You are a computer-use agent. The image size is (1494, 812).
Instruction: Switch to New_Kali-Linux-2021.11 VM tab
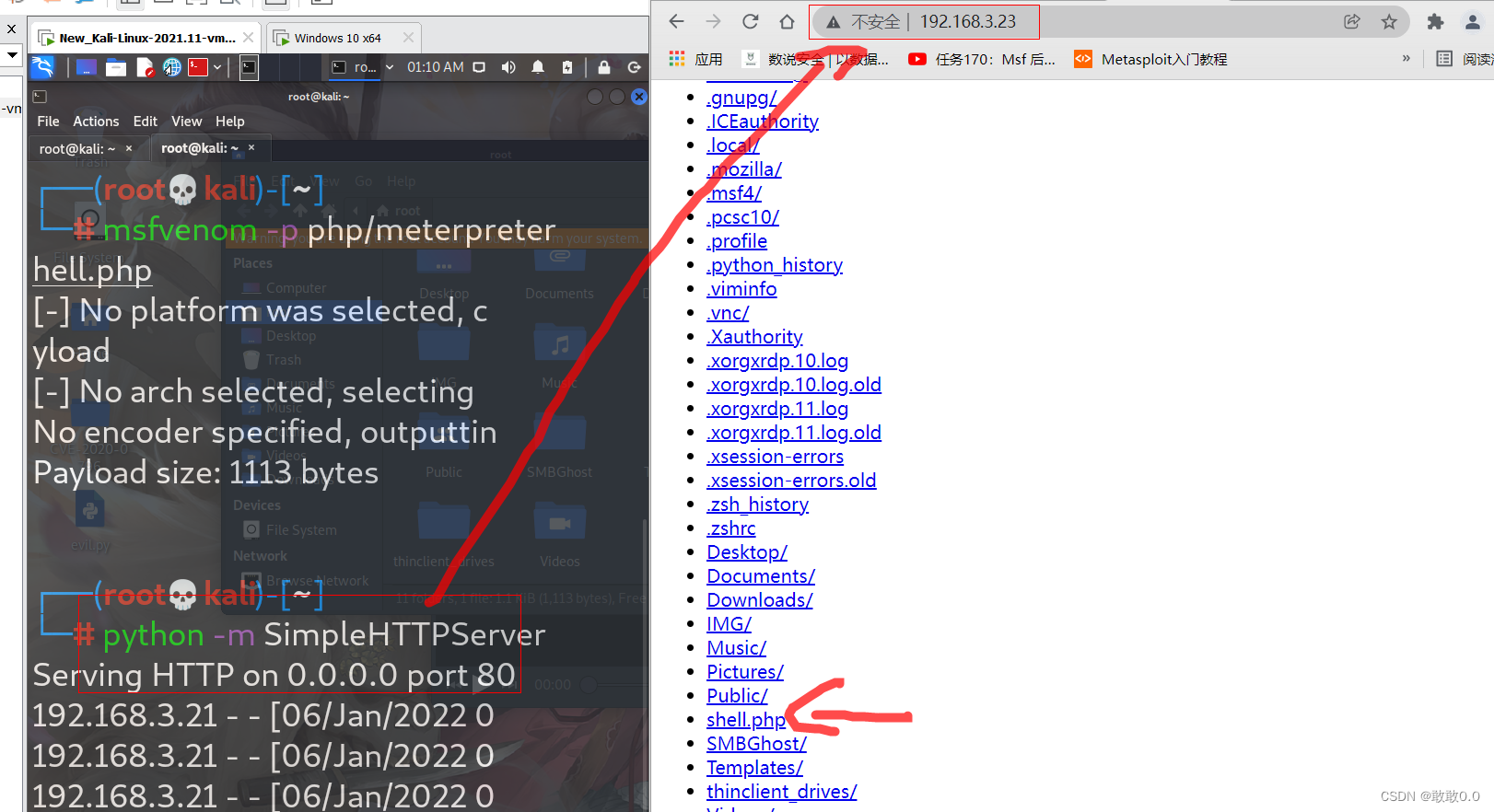(x=147, y=38)
